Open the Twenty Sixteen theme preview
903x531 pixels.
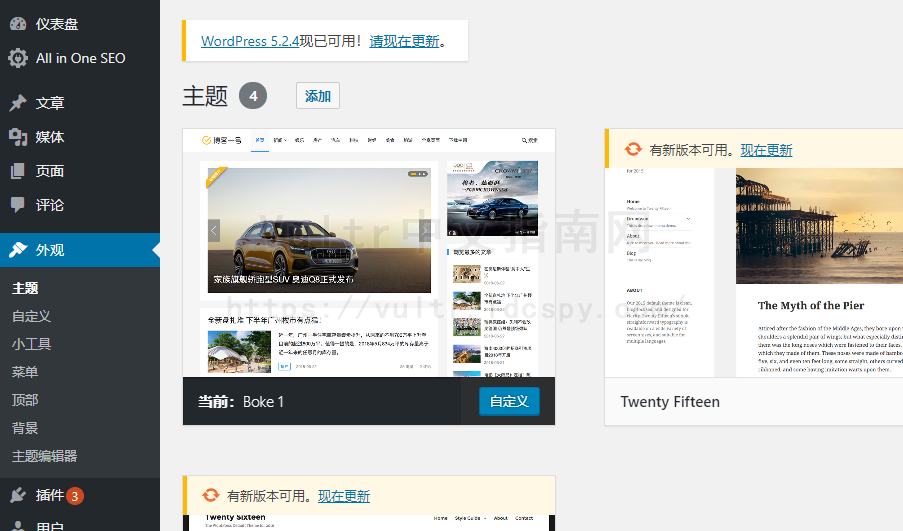coord(369,523)
